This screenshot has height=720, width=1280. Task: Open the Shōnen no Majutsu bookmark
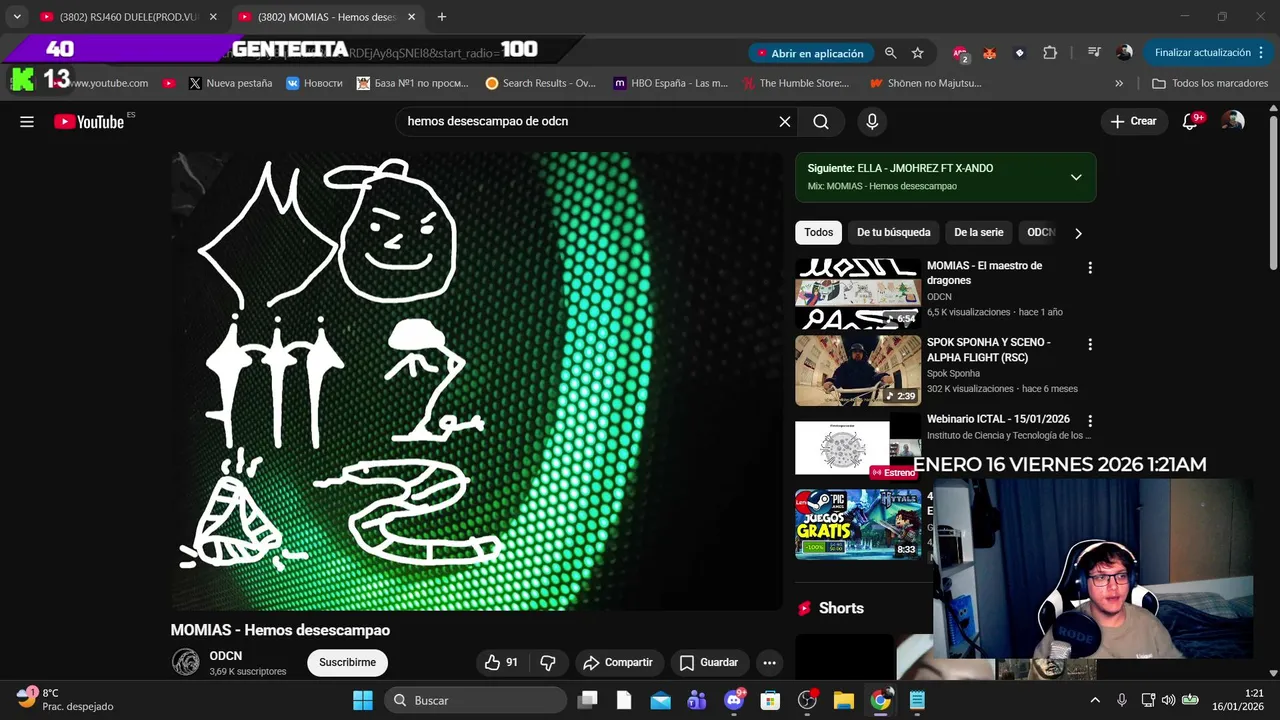(x=925, y=83)
